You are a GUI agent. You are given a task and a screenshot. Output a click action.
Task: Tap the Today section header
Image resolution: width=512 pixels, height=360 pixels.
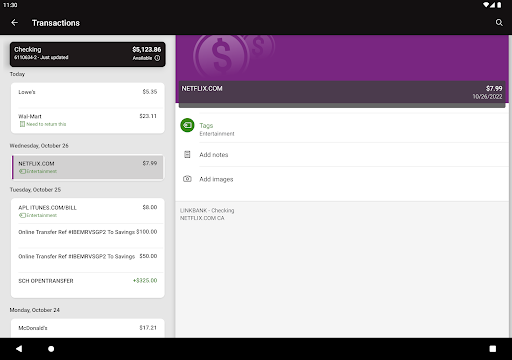(17, 74)
